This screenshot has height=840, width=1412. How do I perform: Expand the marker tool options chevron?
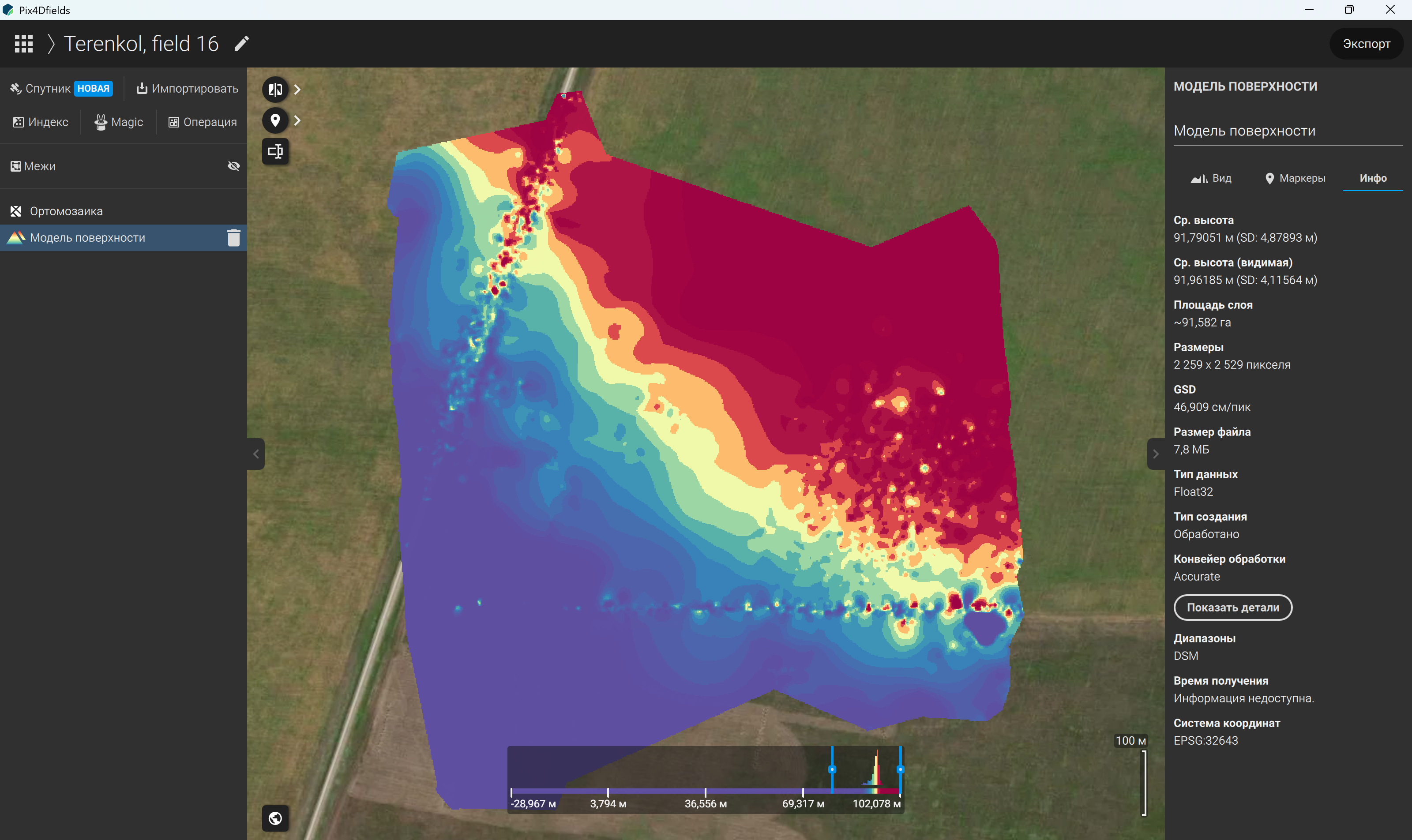point(297,120)
